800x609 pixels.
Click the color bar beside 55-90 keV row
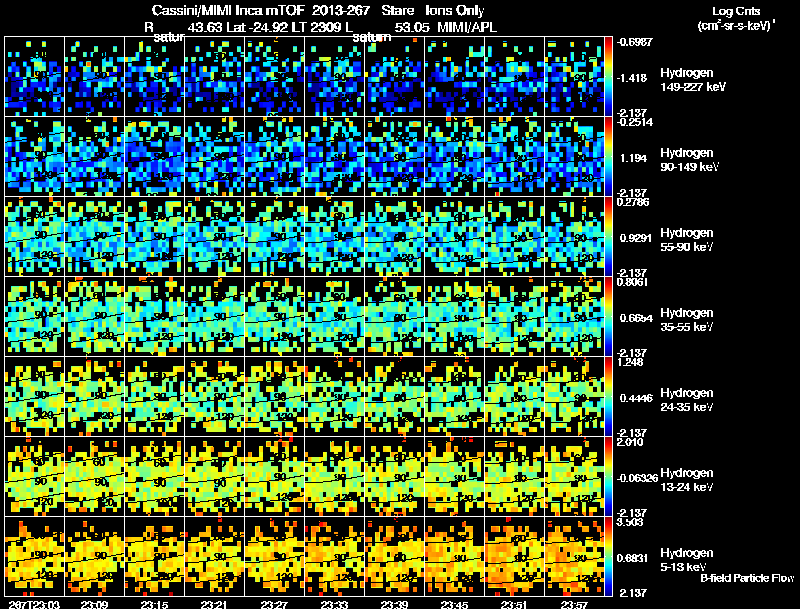tap(608, 236)
